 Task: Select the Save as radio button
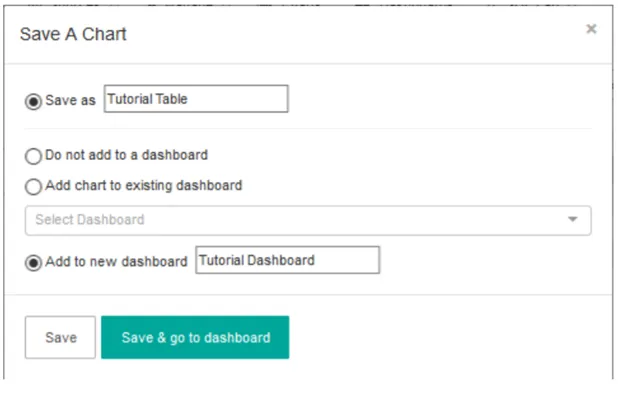point(33,101)
